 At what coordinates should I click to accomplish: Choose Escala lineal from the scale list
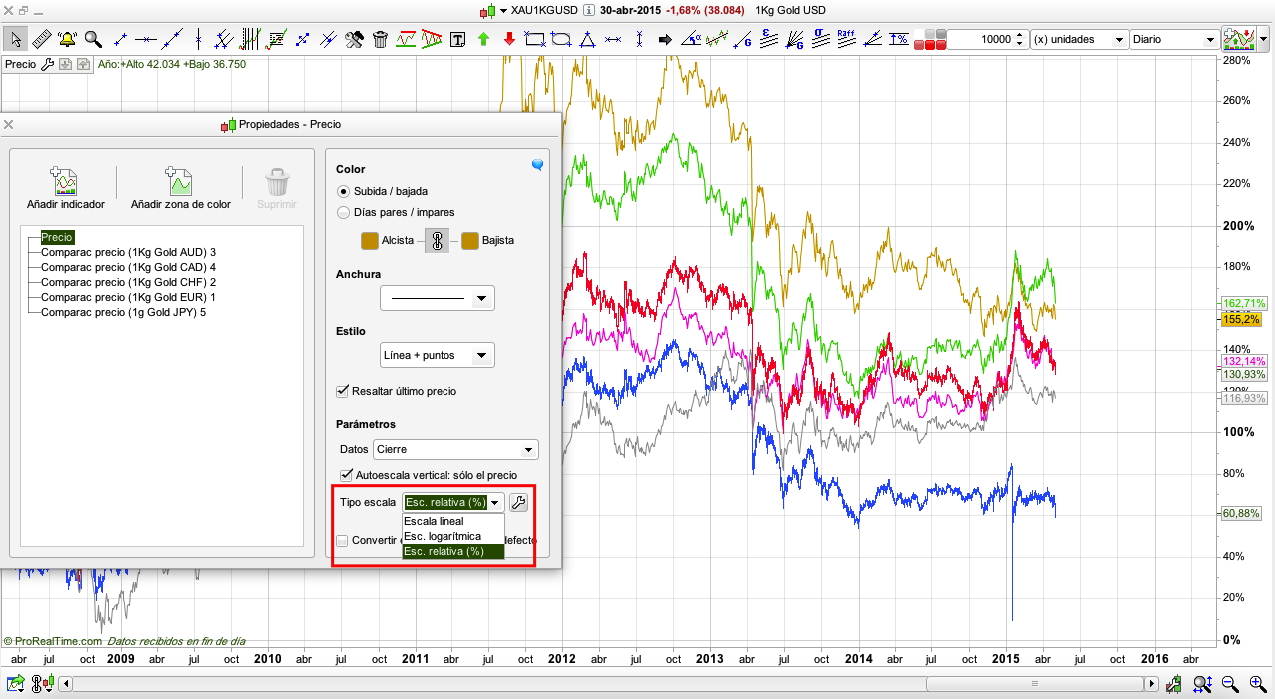click(433, 522)
